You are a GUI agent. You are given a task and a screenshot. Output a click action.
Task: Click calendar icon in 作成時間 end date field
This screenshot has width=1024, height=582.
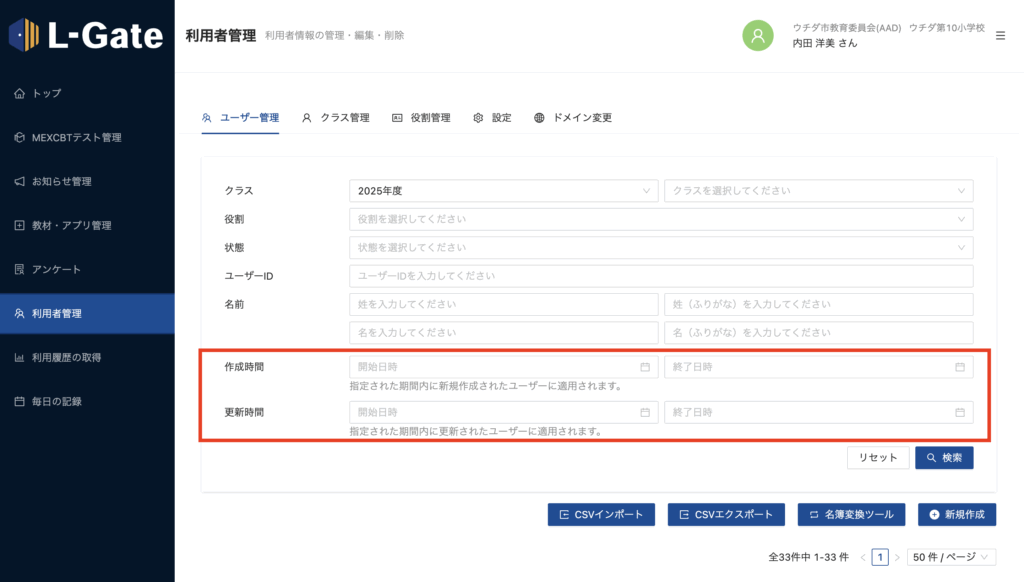pyautogui.click(x=960, y=367)
